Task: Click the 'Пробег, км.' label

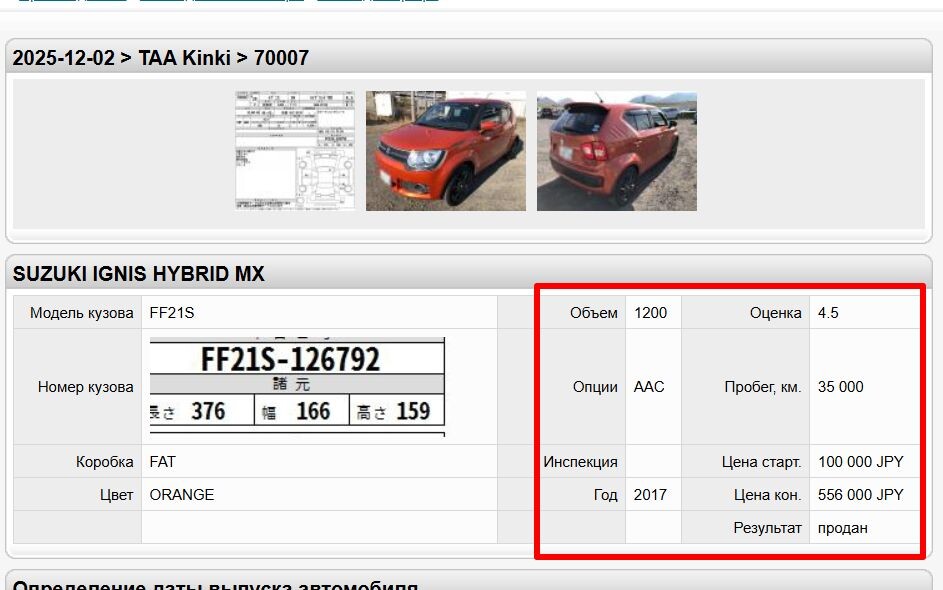Action: [x=763, y=387]
